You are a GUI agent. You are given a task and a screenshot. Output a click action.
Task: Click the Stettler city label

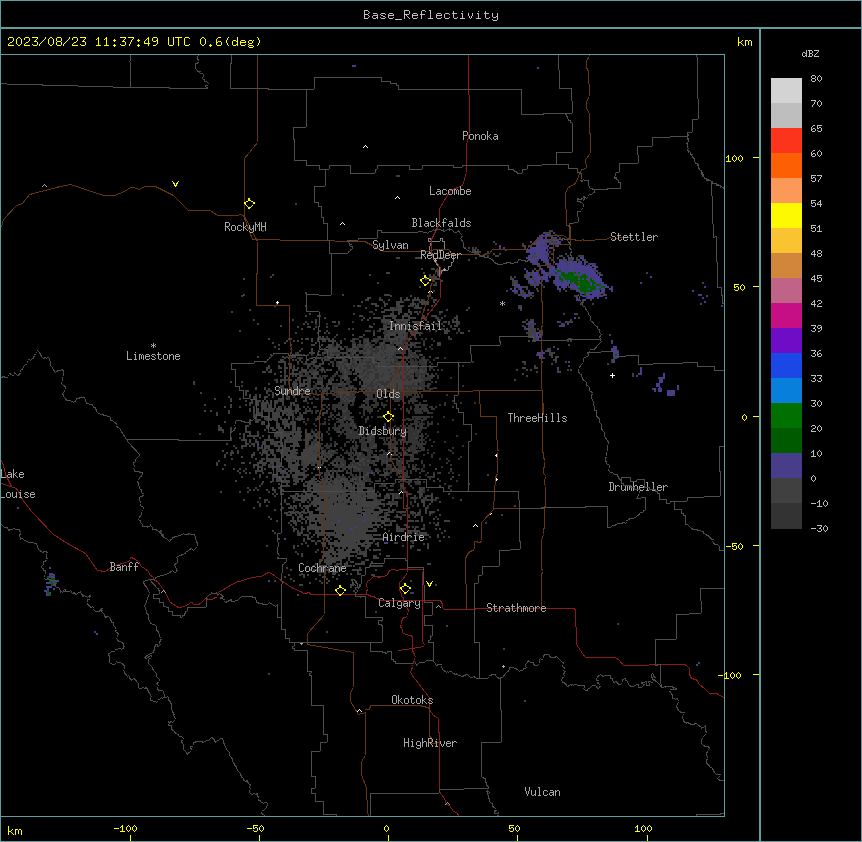(634, 237)
